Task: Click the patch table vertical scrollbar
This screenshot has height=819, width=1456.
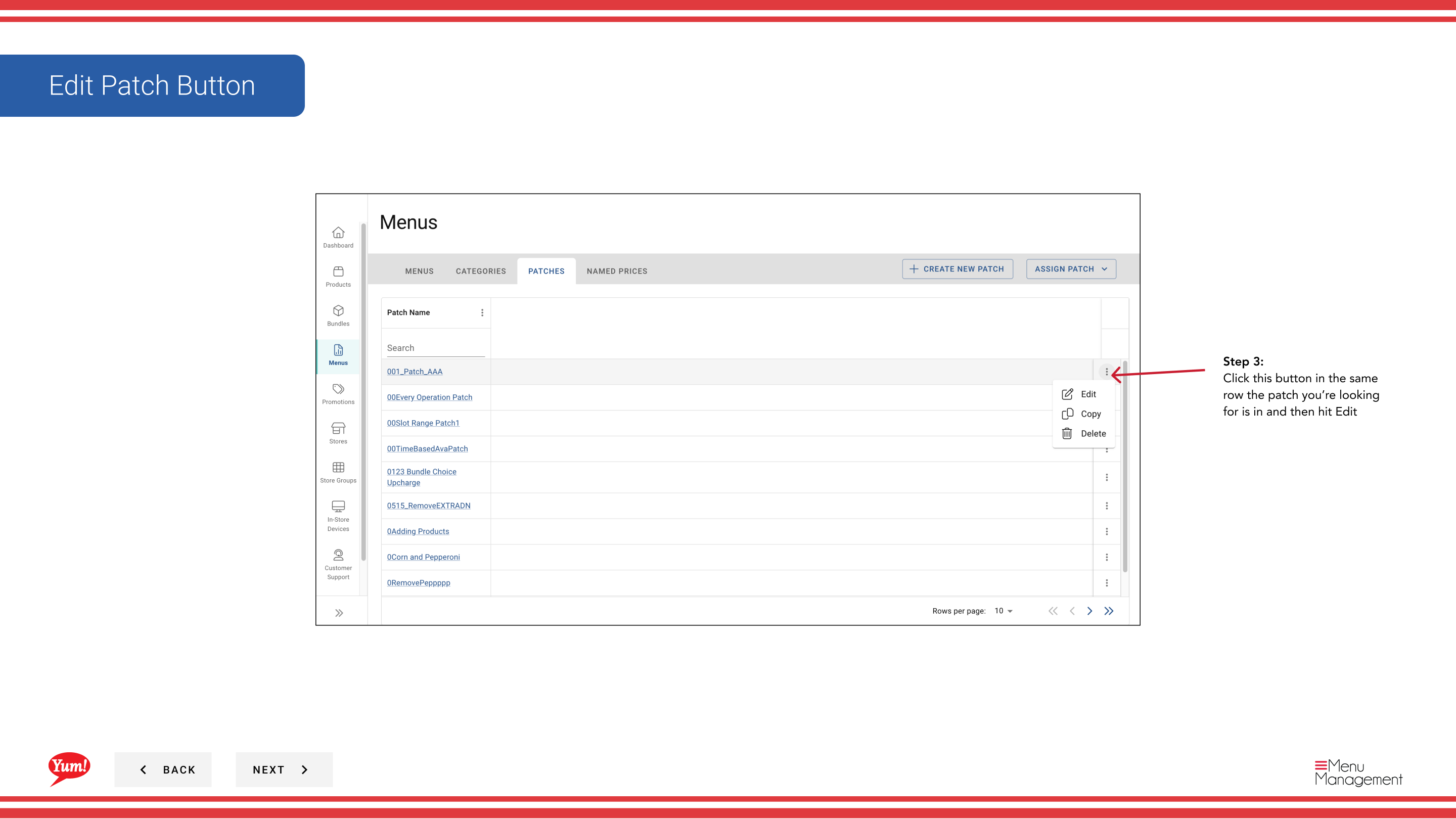Action: click(1125, 466)
